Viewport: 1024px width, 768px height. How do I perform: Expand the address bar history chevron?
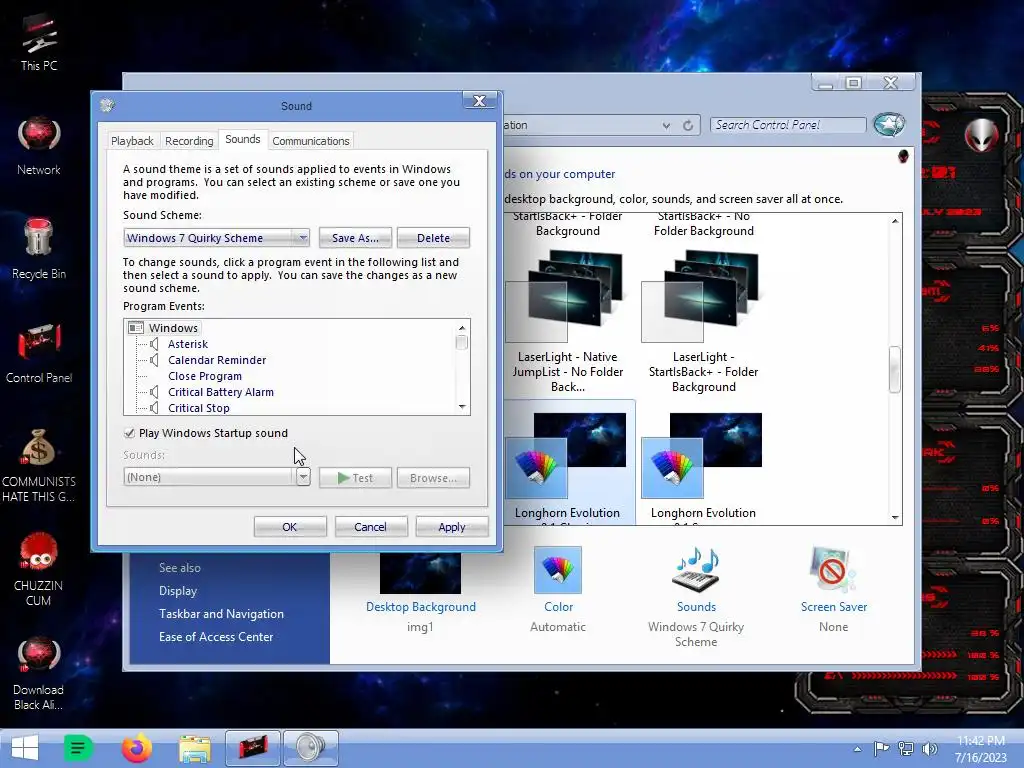[666, 125]
